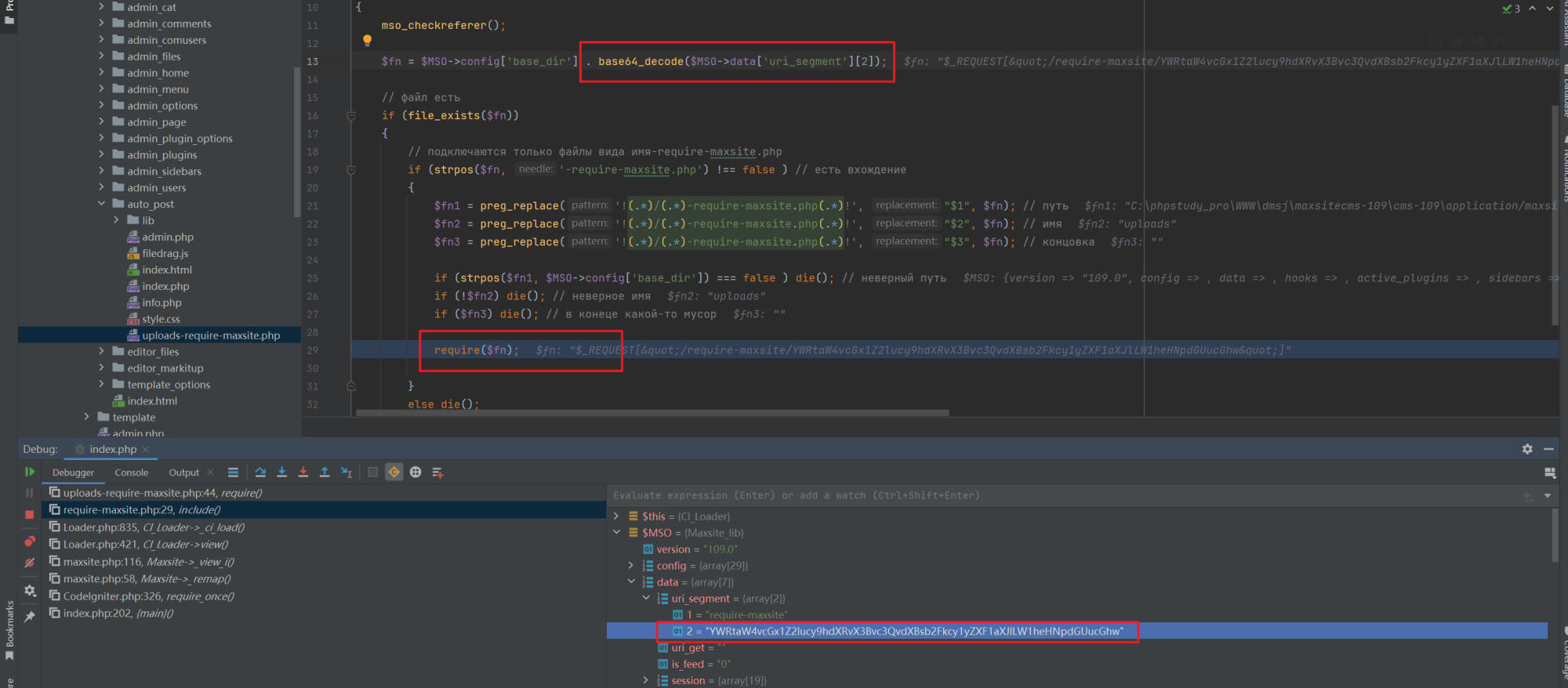1568x688 pixels.
Task: Open admin.php in auto_post folder
Action: pyautogui.click(x=167, y=237)
